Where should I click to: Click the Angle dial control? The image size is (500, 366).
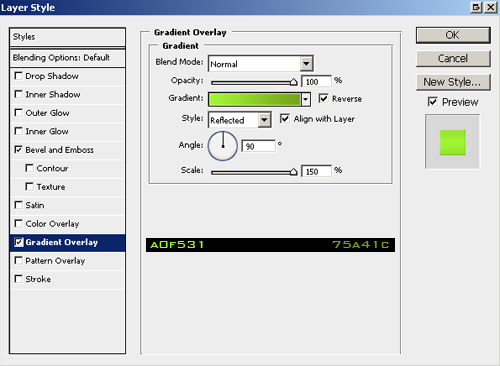click(223, 146)
